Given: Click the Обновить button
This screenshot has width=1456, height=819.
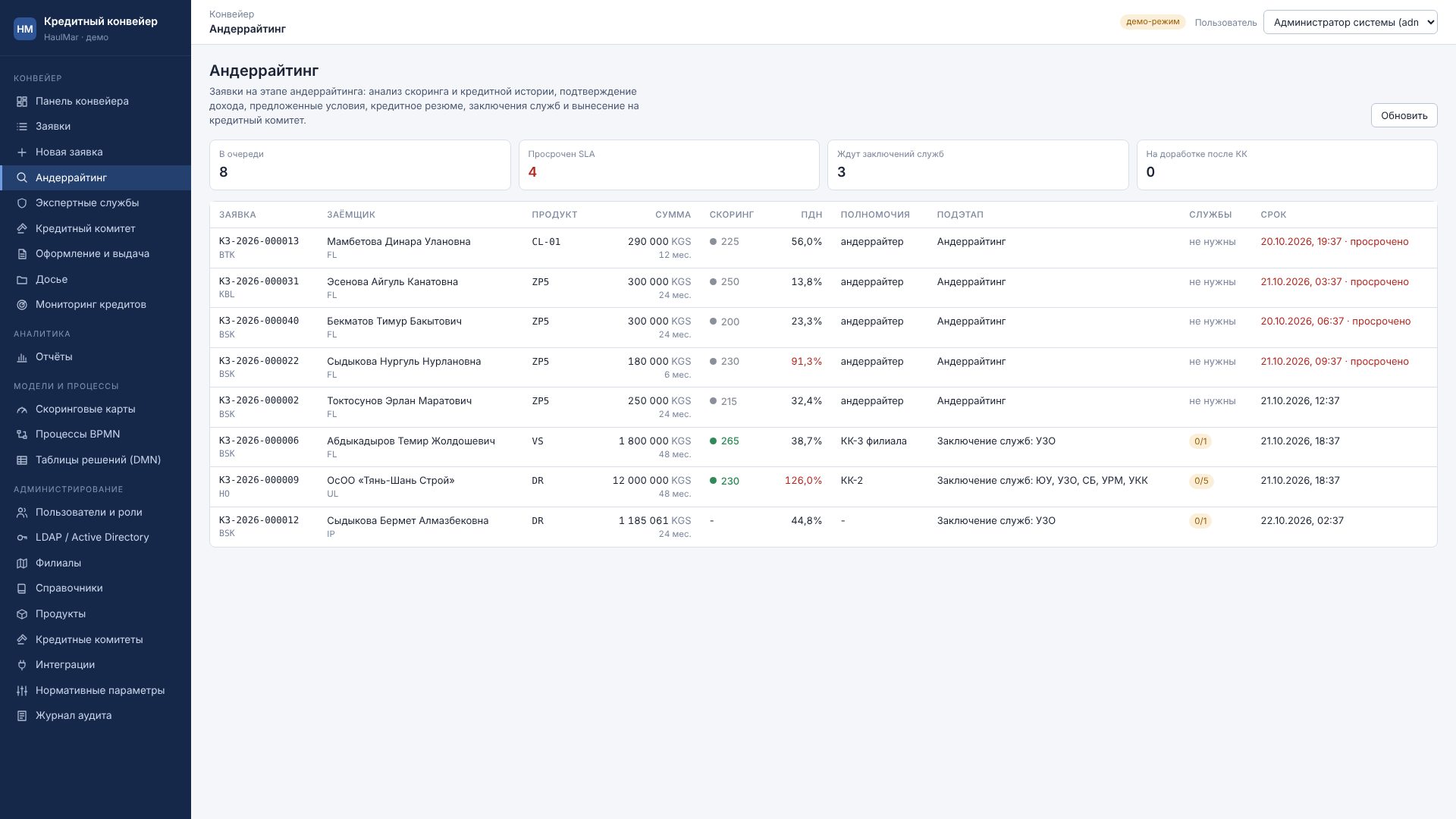Looking at the screenshot, I should (1404, 115).
